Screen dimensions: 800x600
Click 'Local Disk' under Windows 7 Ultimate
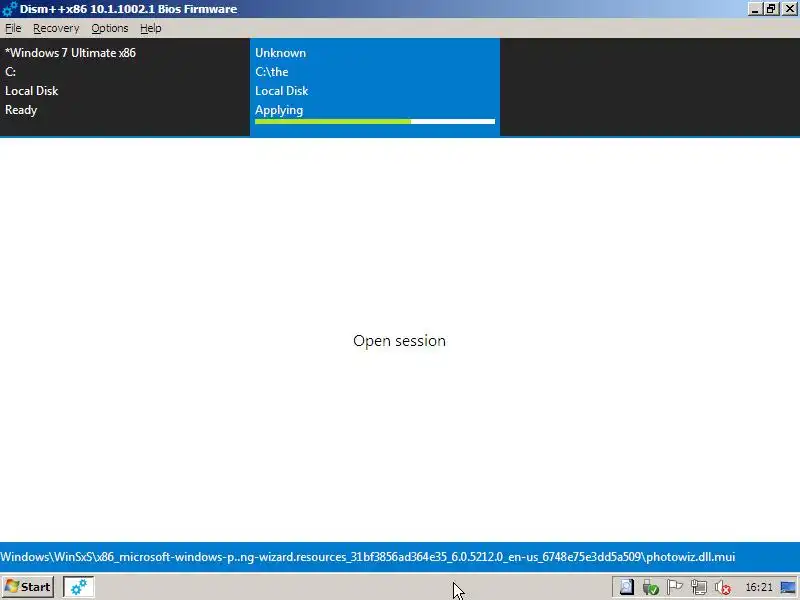[32, 91]
